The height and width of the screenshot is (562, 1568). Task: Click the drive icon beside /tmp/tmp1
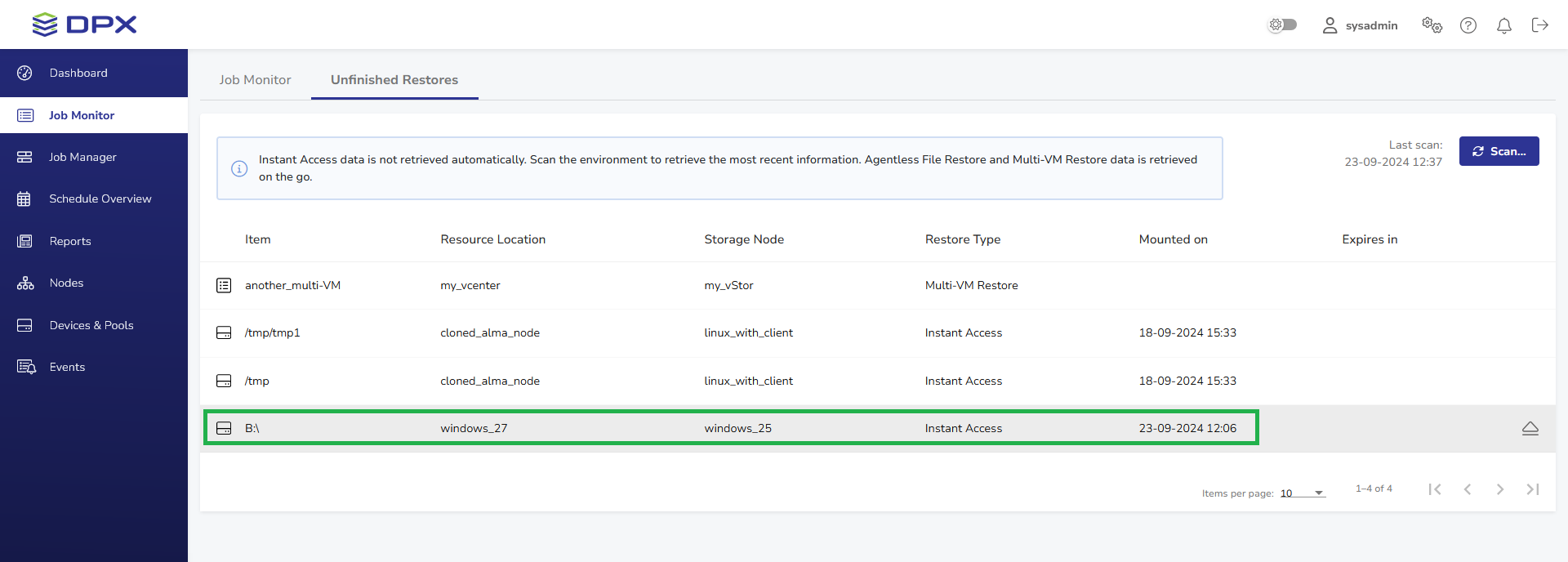point(224,332)
